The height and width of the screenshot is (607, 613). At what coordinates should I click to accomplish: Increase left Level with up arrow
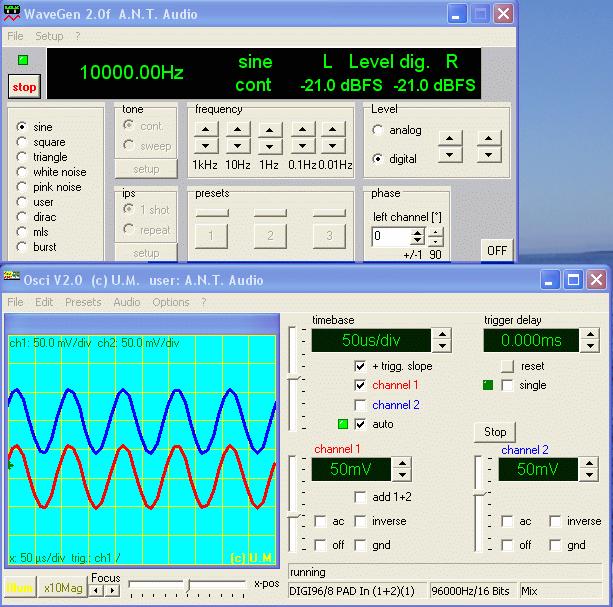point(450,139)
